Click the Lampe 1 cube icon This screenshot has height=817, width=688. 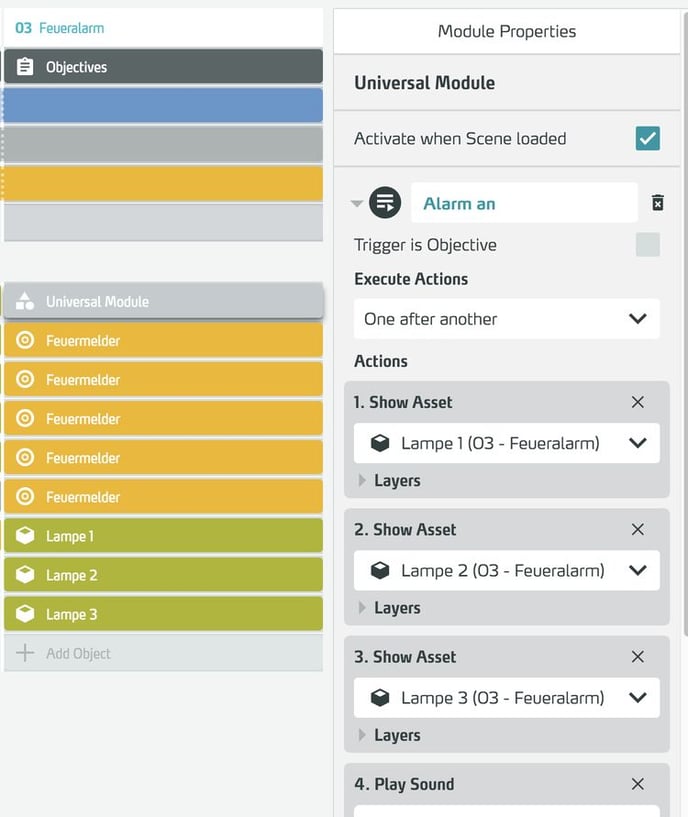[x=26, y=536]
